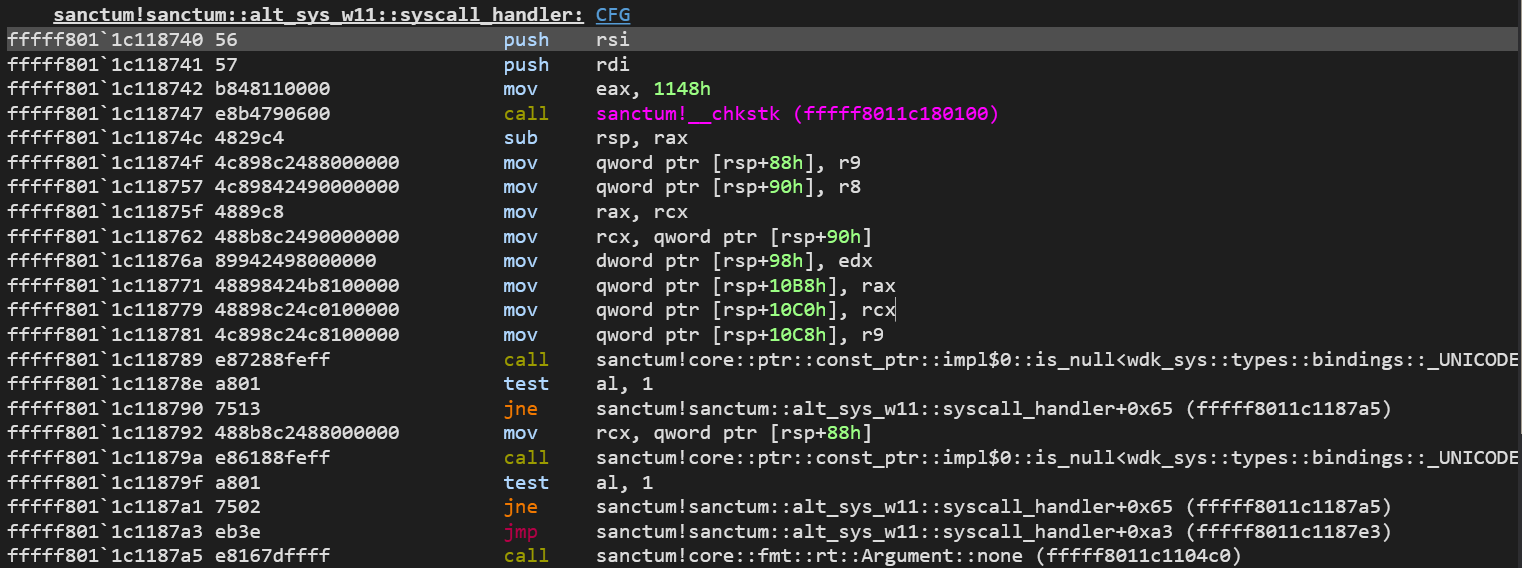Follow the is_null call at address 1c118789
This screenshot has height=568, width=1522.
(1057, 359)
